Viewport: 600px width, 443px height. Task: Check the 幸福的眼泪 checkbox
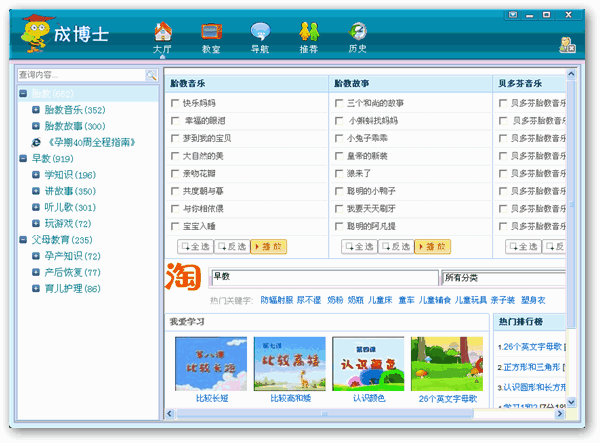(175, 121)
